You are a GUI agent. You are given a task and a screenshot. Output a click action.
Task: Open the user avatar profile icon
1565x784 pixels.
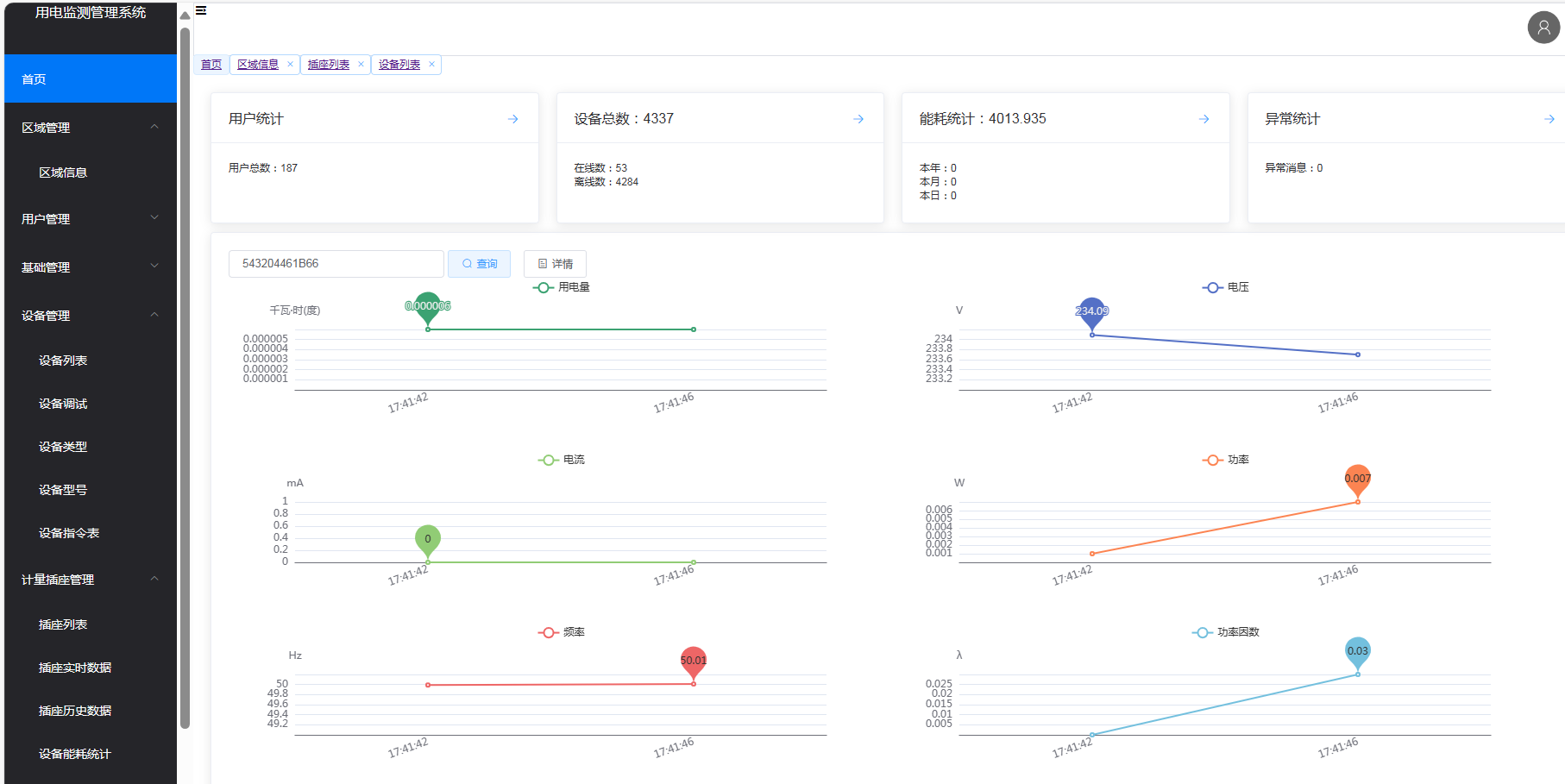point(1543,28)
